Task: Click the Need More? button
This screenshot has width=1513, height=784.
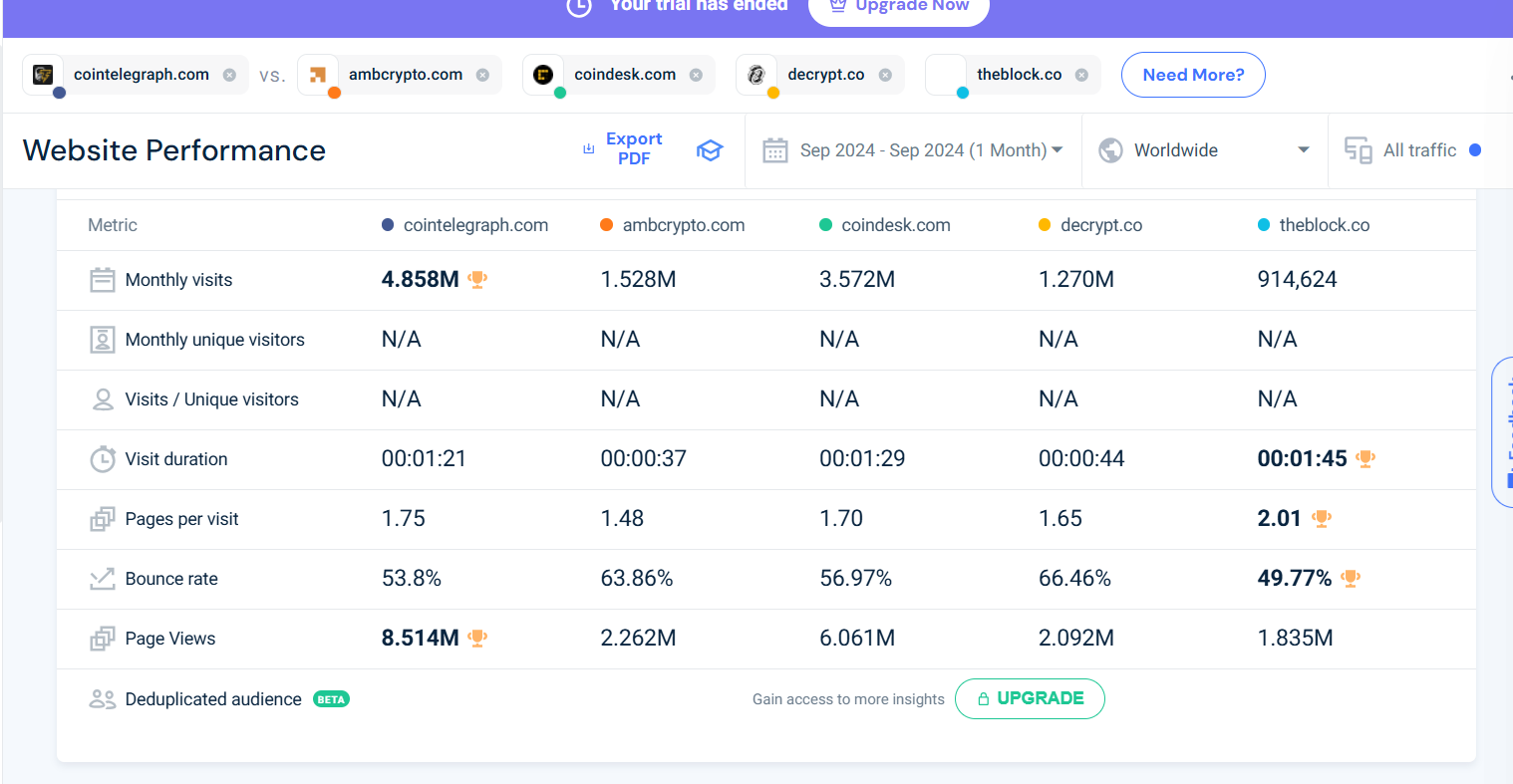Action: 1193,75
